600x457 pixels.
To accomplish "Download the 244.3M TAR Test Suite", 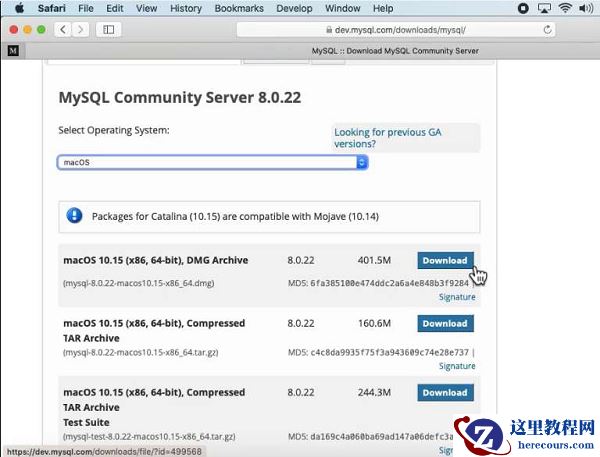I will (445, 393).
